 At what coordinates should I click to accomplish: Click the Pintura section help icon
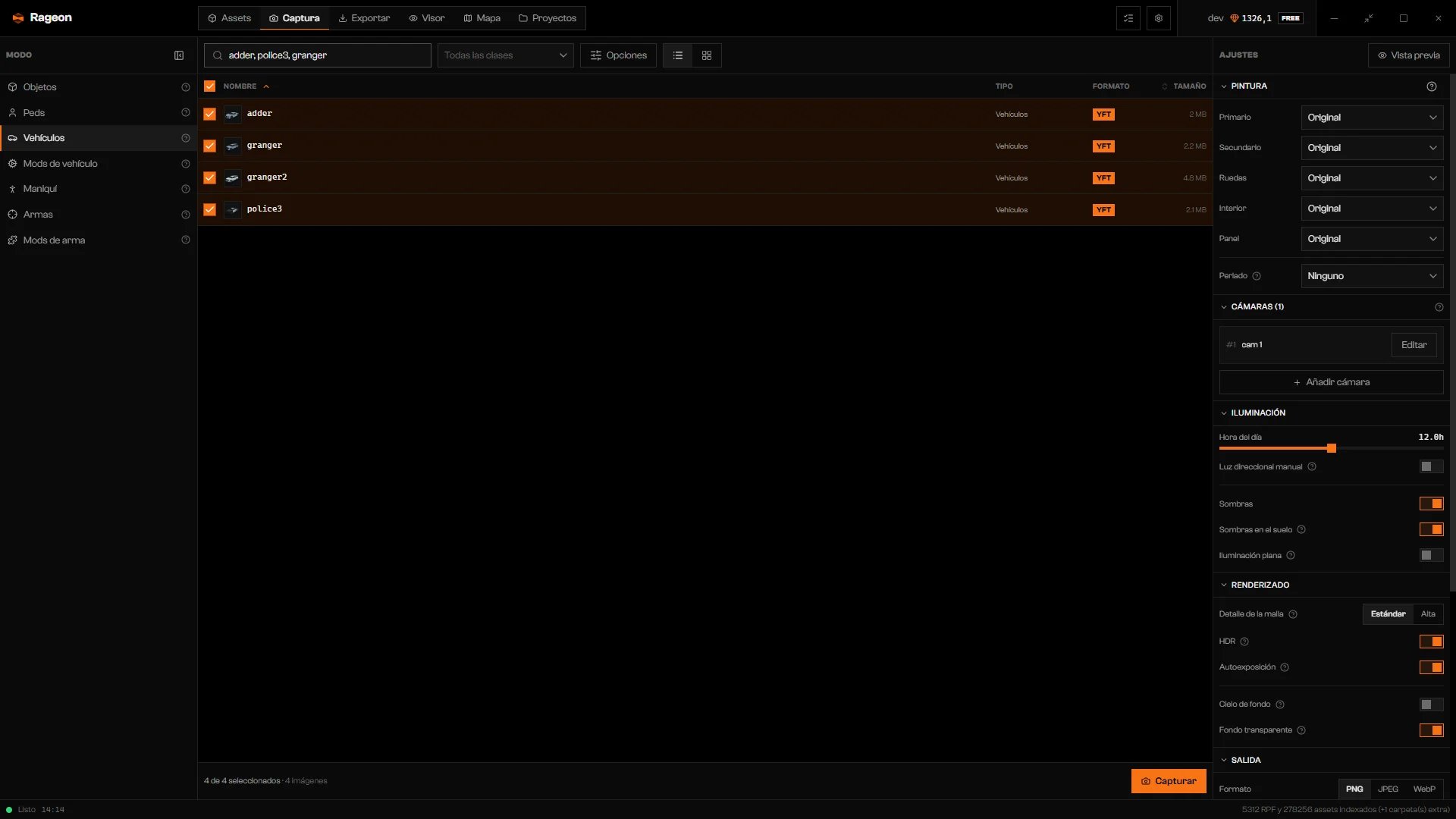pos(1432,86)
